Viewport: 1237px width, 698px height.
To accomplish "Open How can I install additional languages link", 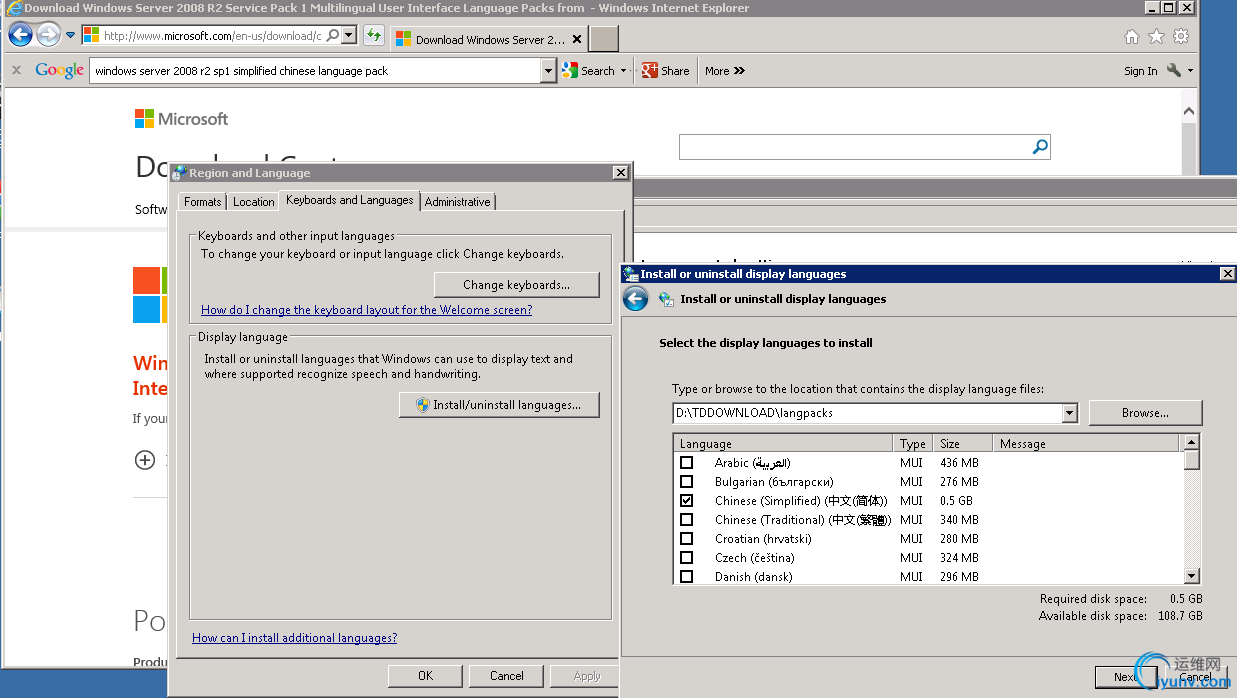I will 294,638.
